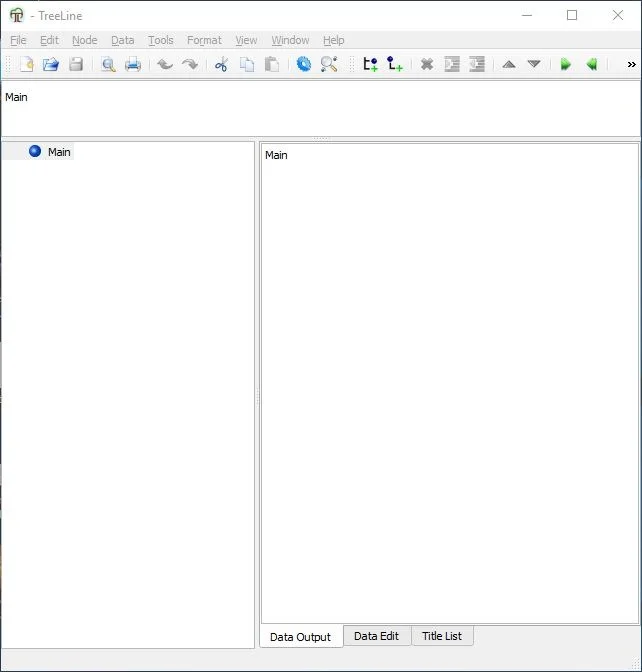Click the Find/search binoculars icon

(x=329, y=64)
